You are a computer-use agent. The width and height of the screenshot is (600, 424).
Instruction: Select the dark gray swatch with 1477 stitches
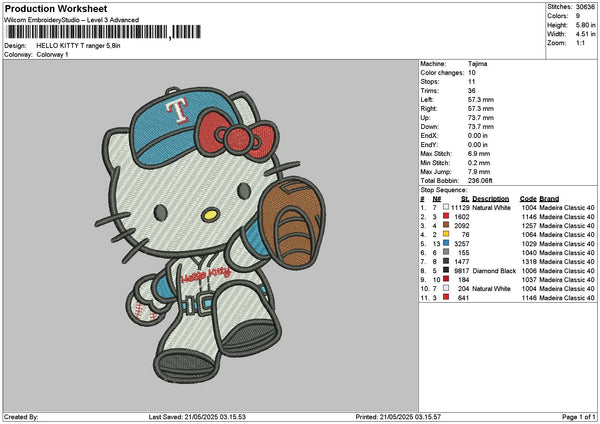[x=446, y=261]
